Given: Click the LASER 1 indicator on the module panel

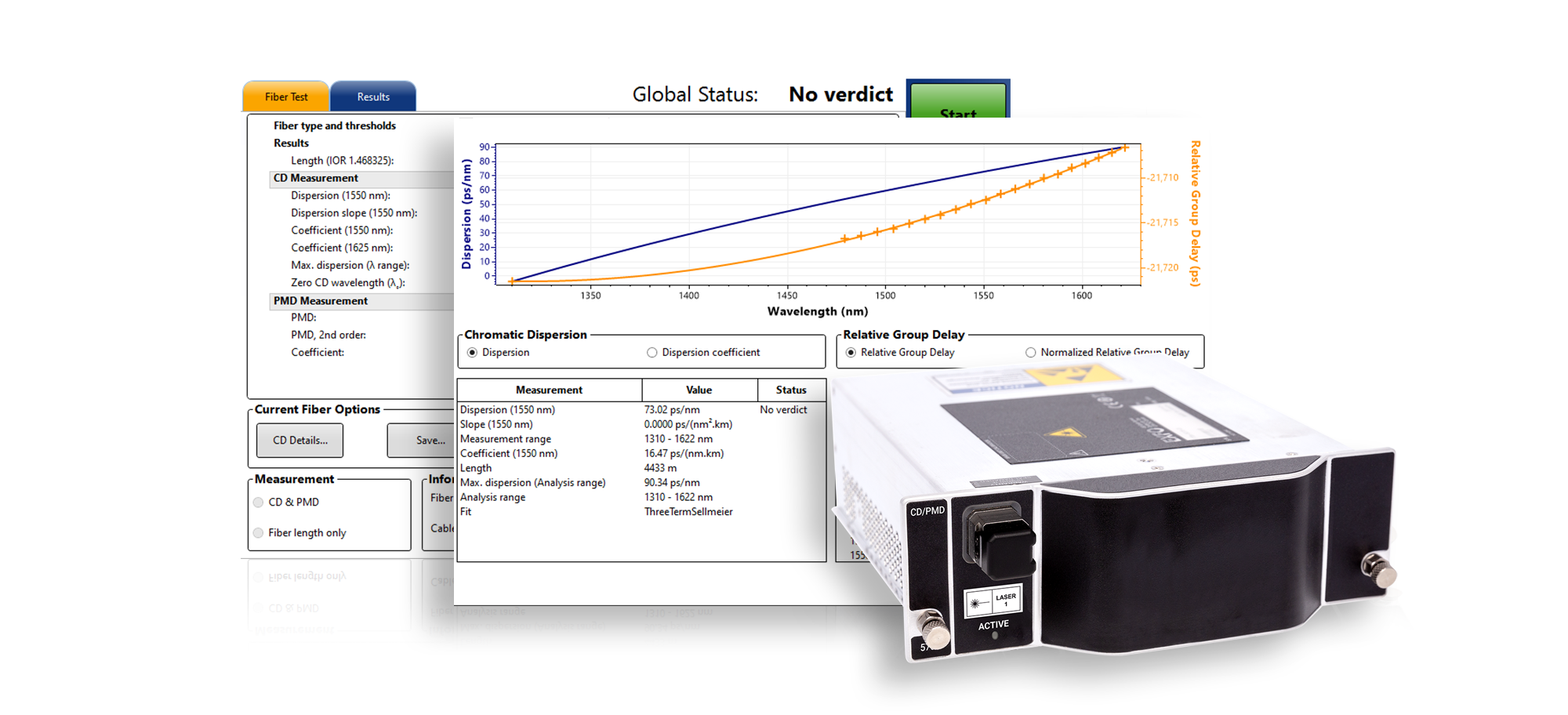Looking at the screenshot, I should 1006,598.
